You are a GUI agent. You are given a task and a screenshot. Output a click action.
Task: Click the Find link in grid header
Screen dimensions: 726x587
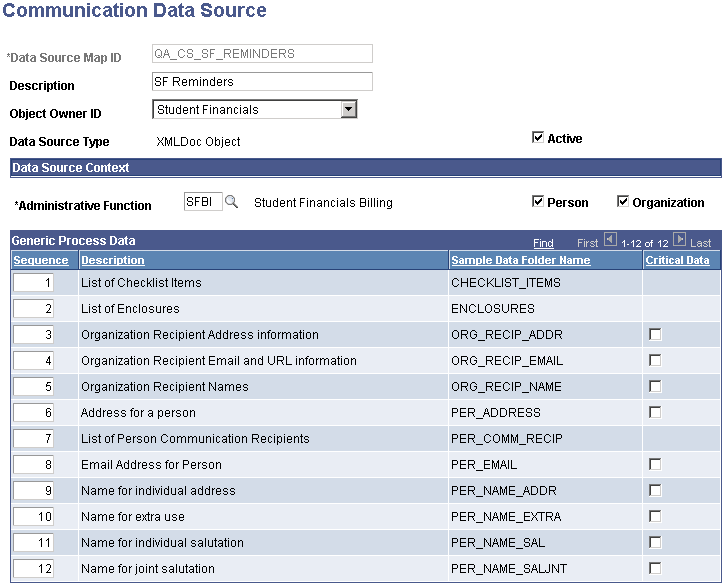pyautogui.click(x=543, y=243)
